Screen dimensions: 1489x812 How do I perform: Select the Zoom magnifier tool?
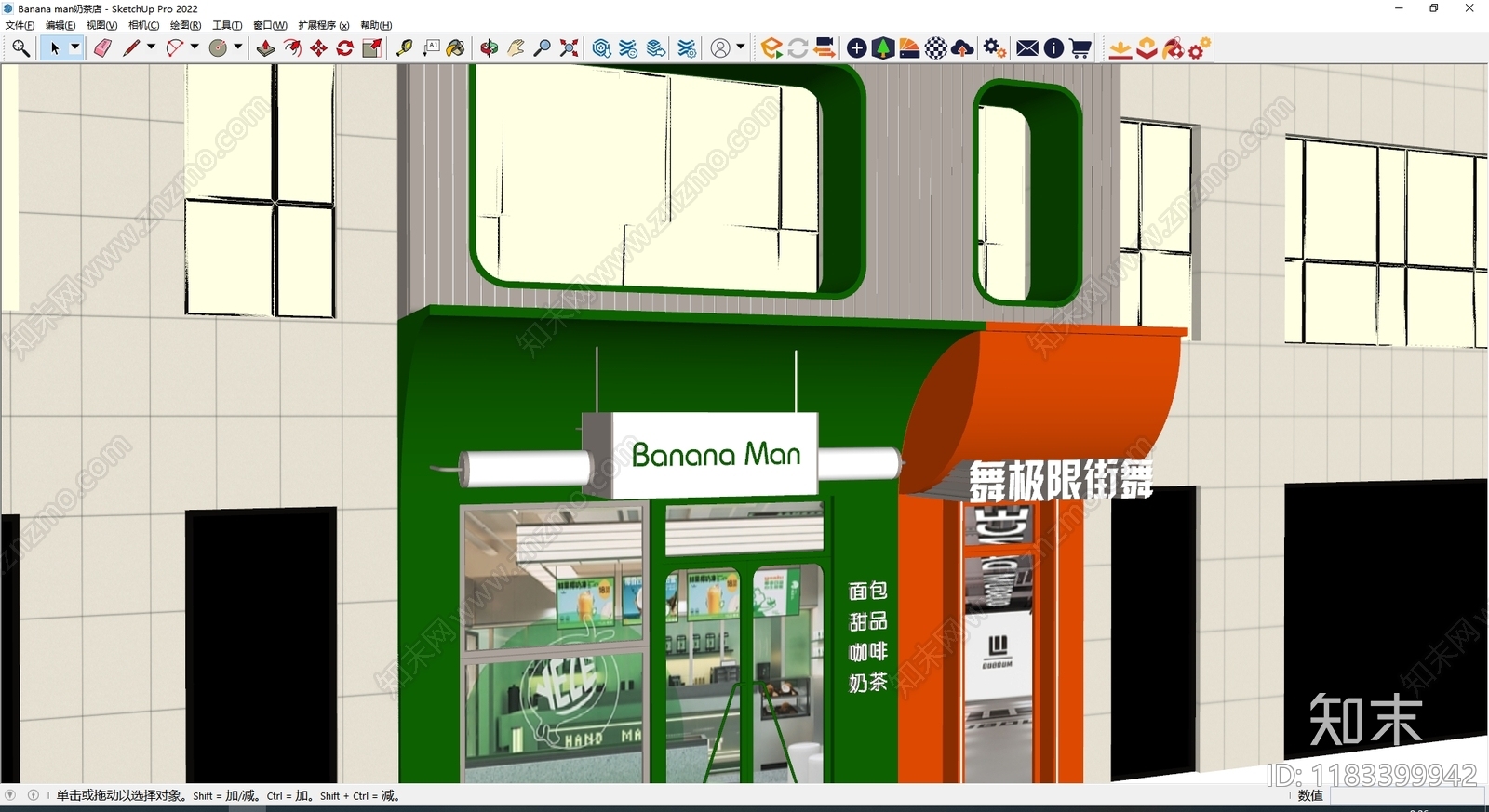click(542, 48)
